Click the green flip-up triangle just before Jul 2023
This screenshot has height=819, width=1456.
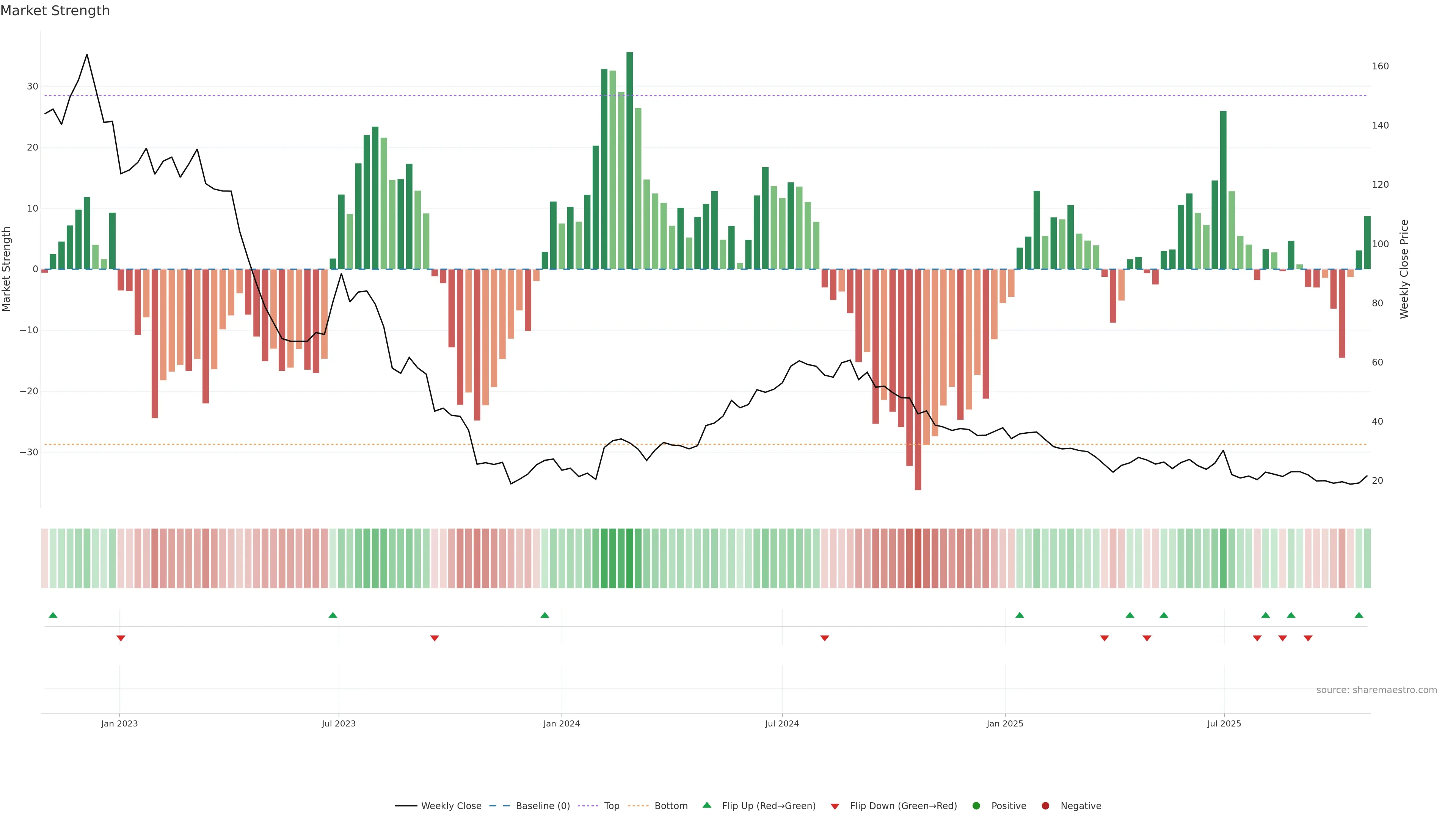coord(333,615)
